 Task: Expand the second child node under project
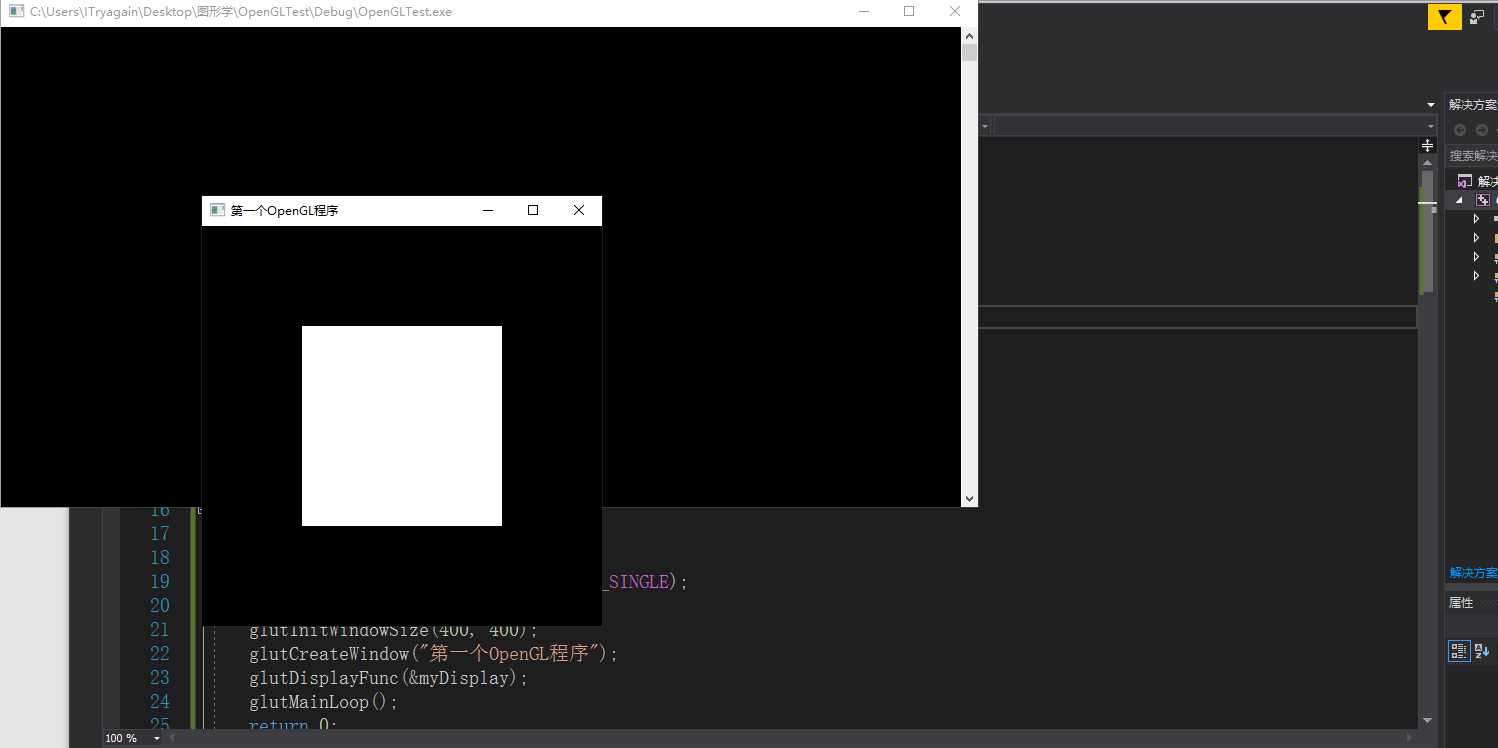(x=1476, y=238)
